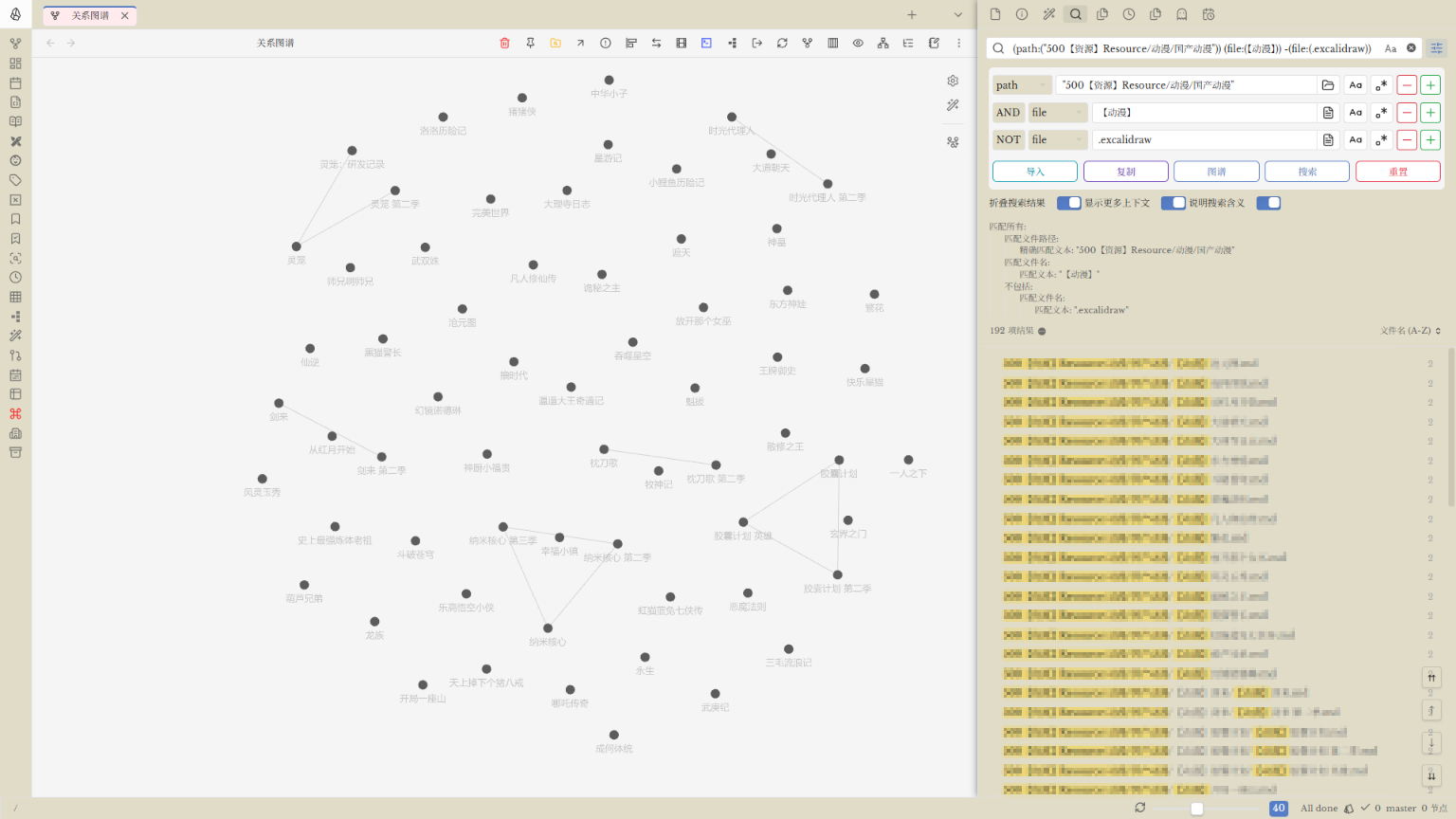The height and width of the screenshot is (819, 1456).
Task: Open calendar clock tab in right panel
Action: [x=1209, y=14]
